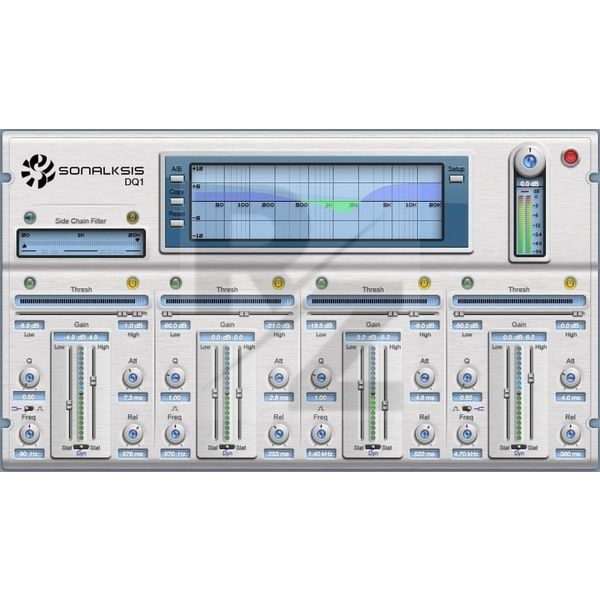Click the 578 ms release value field

[133, 454]
